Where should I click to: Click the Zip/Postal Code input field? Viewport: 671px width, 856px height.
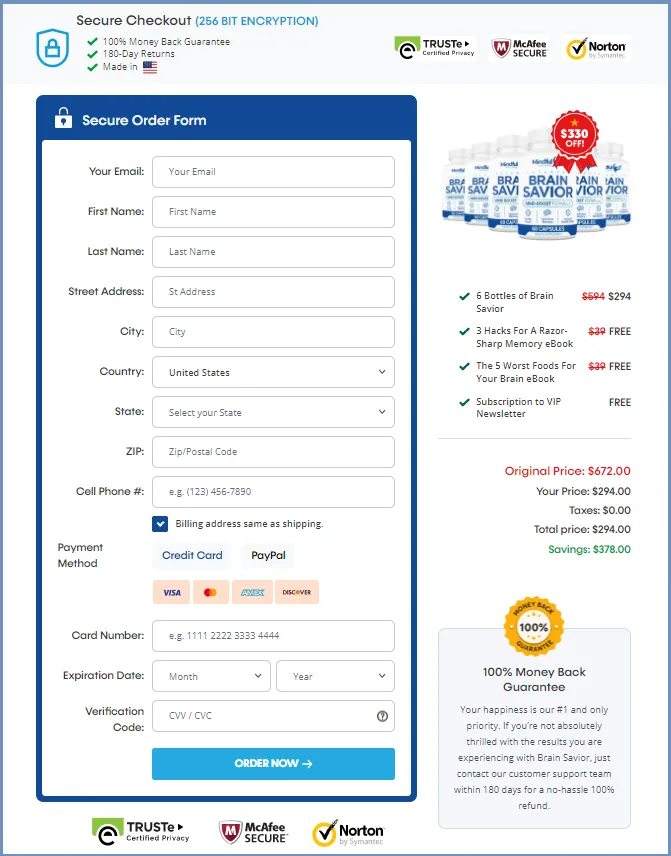tap(273, 452)
